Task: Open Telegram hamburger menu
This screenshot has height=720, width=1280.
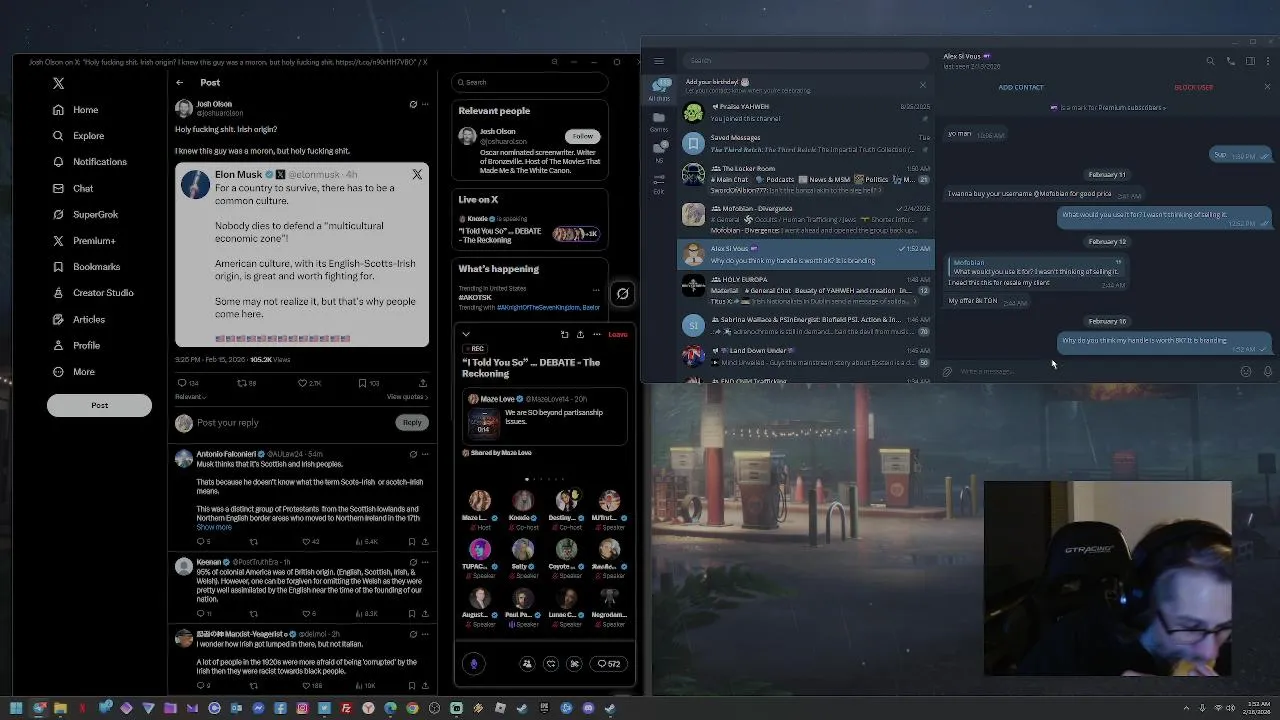Action: click(659, 61)
